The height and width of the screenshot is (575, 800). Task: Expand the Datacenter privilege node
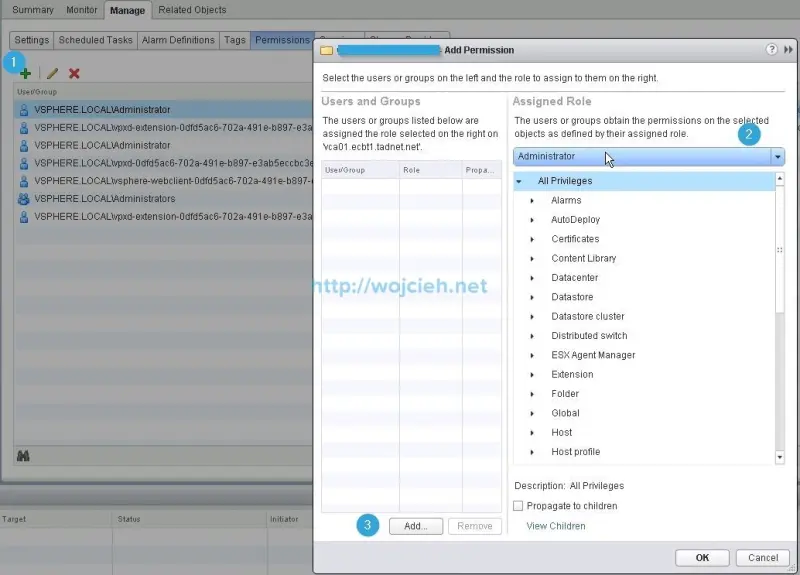click(532, 278)
